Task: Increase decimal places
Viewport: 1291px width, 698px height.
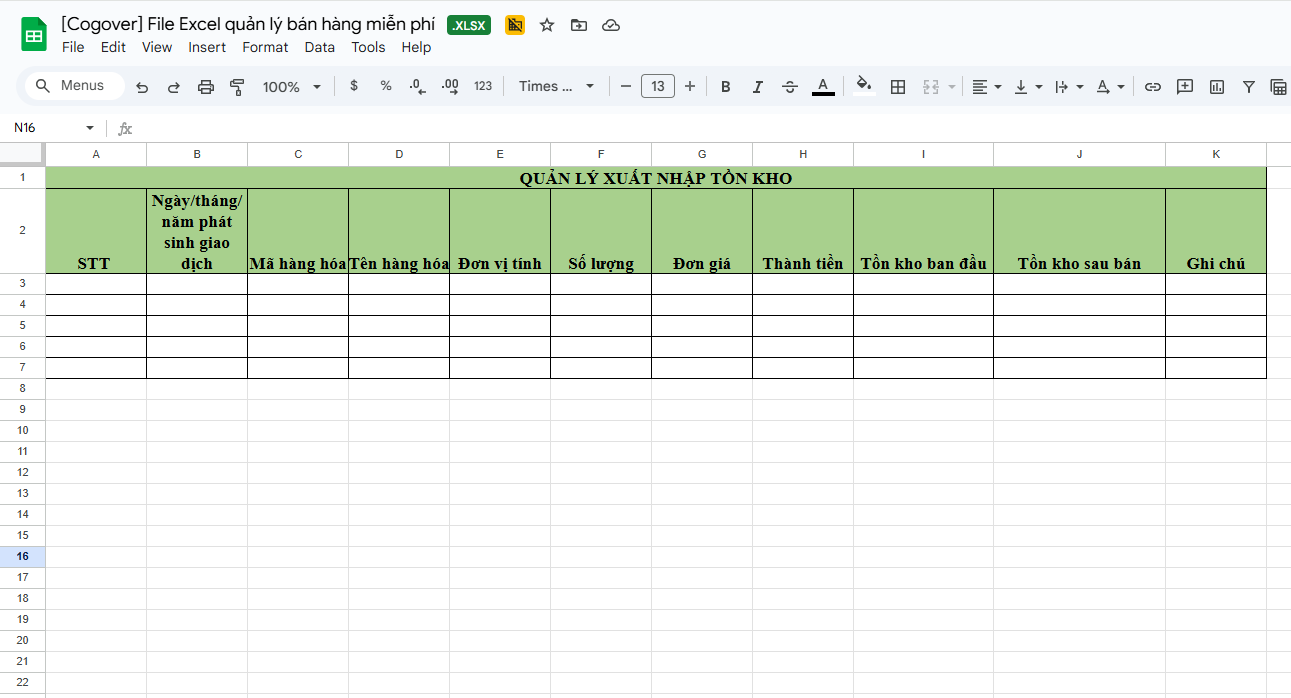Action: 450,86
